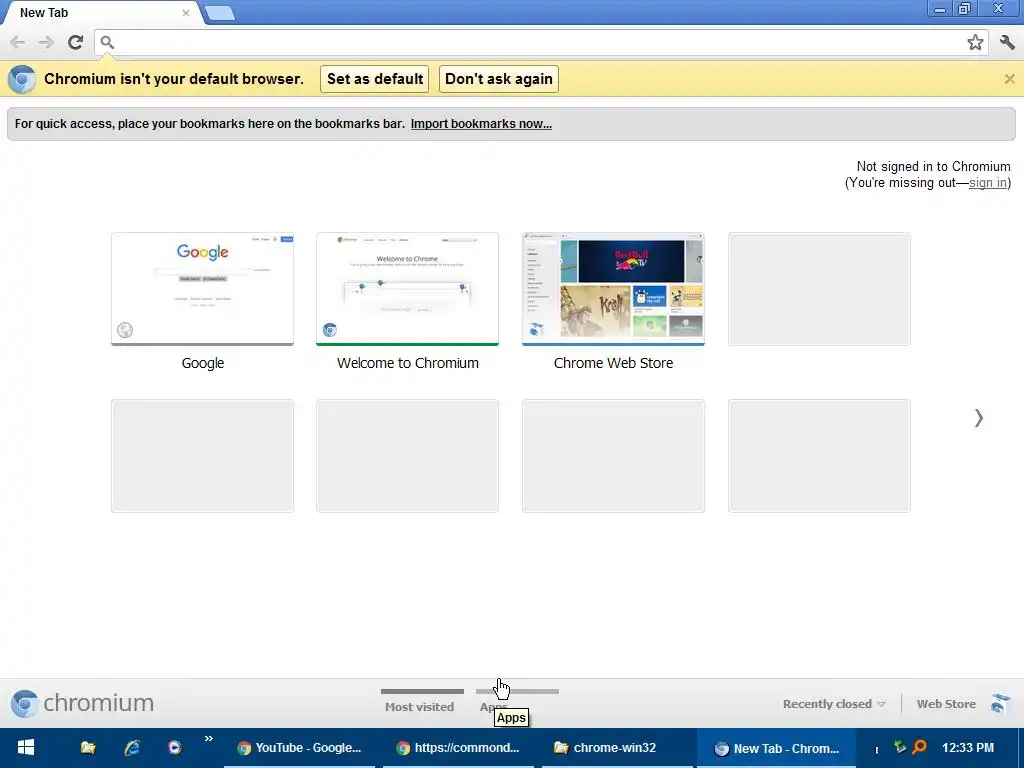
Task: Click the Chromium logo in the default browser infobar
Action: pyautogui.click(x=22, y=79)
